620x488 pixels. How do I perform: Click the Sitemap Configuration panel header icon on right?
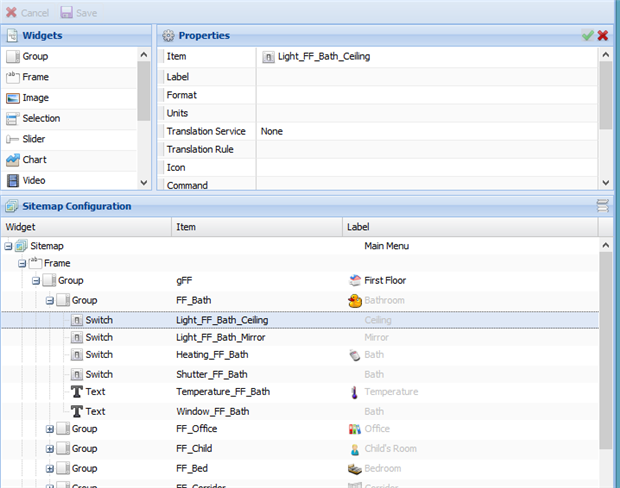click(602, 206)
